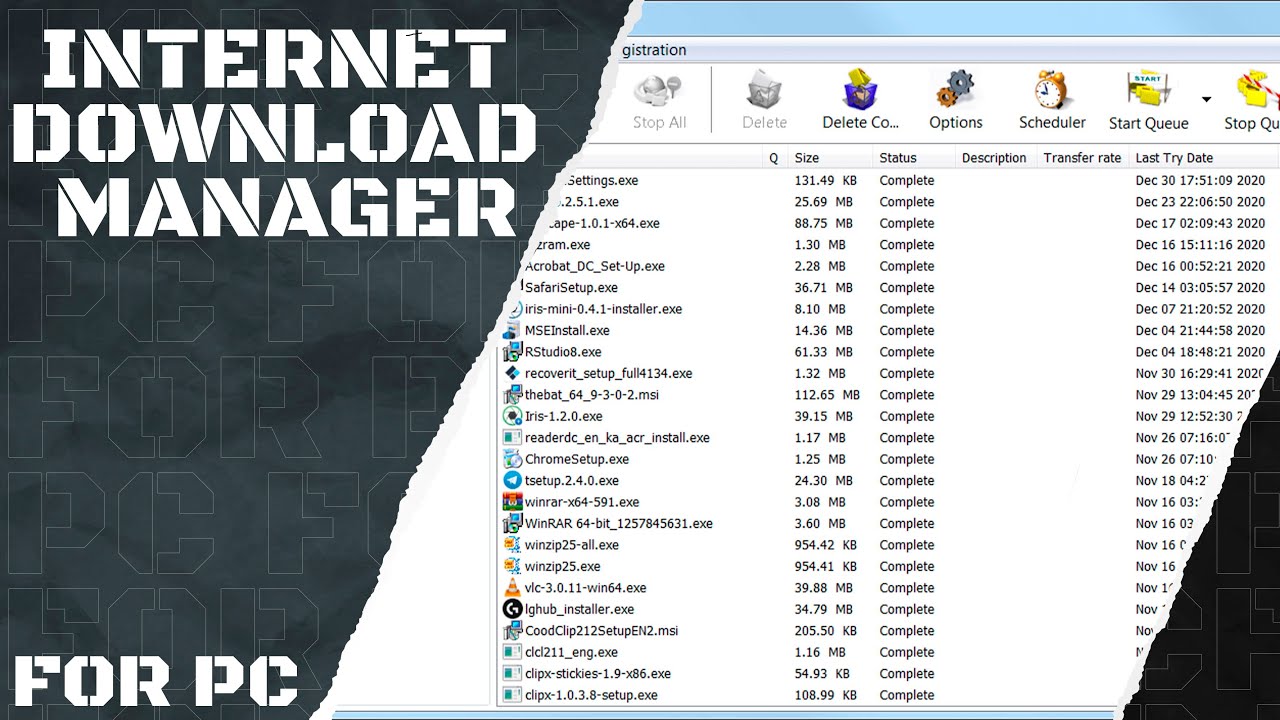Click the Dec 23 22:06:50 2020 date
This screenshot has width=1280, height=720.
1200,202
